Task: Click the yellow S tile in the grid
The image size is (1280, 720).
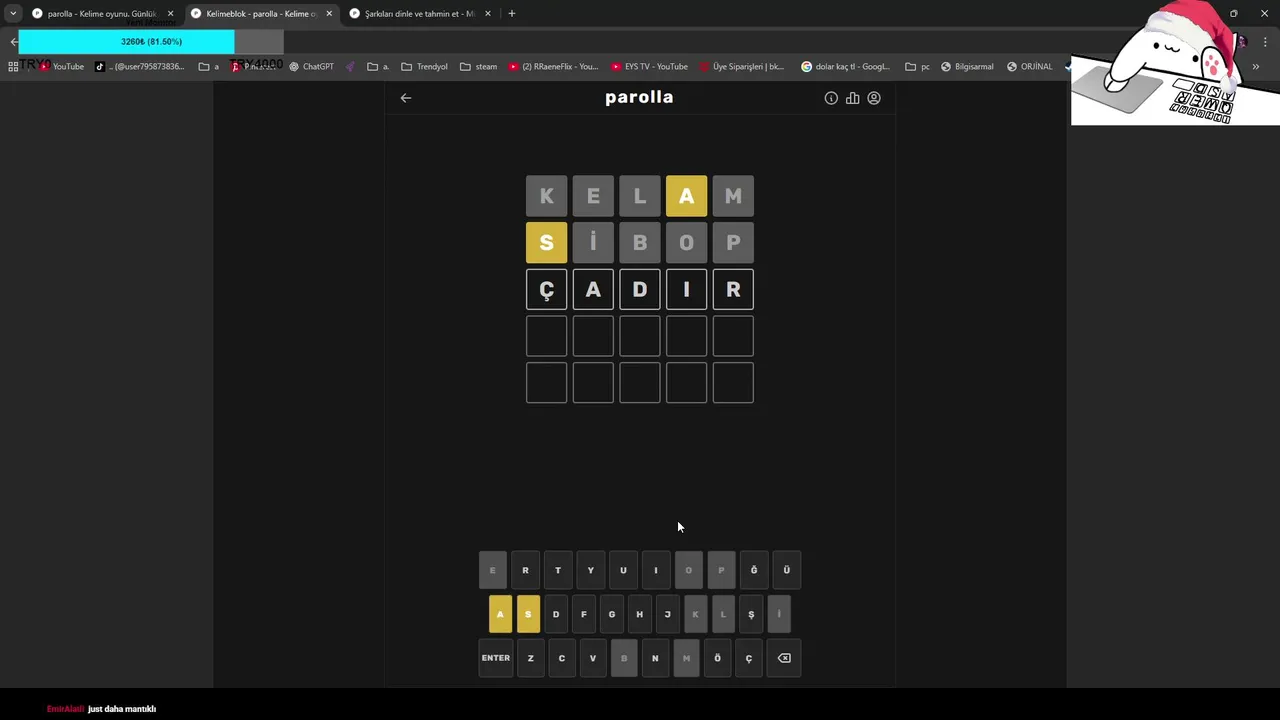Action: 546,243
